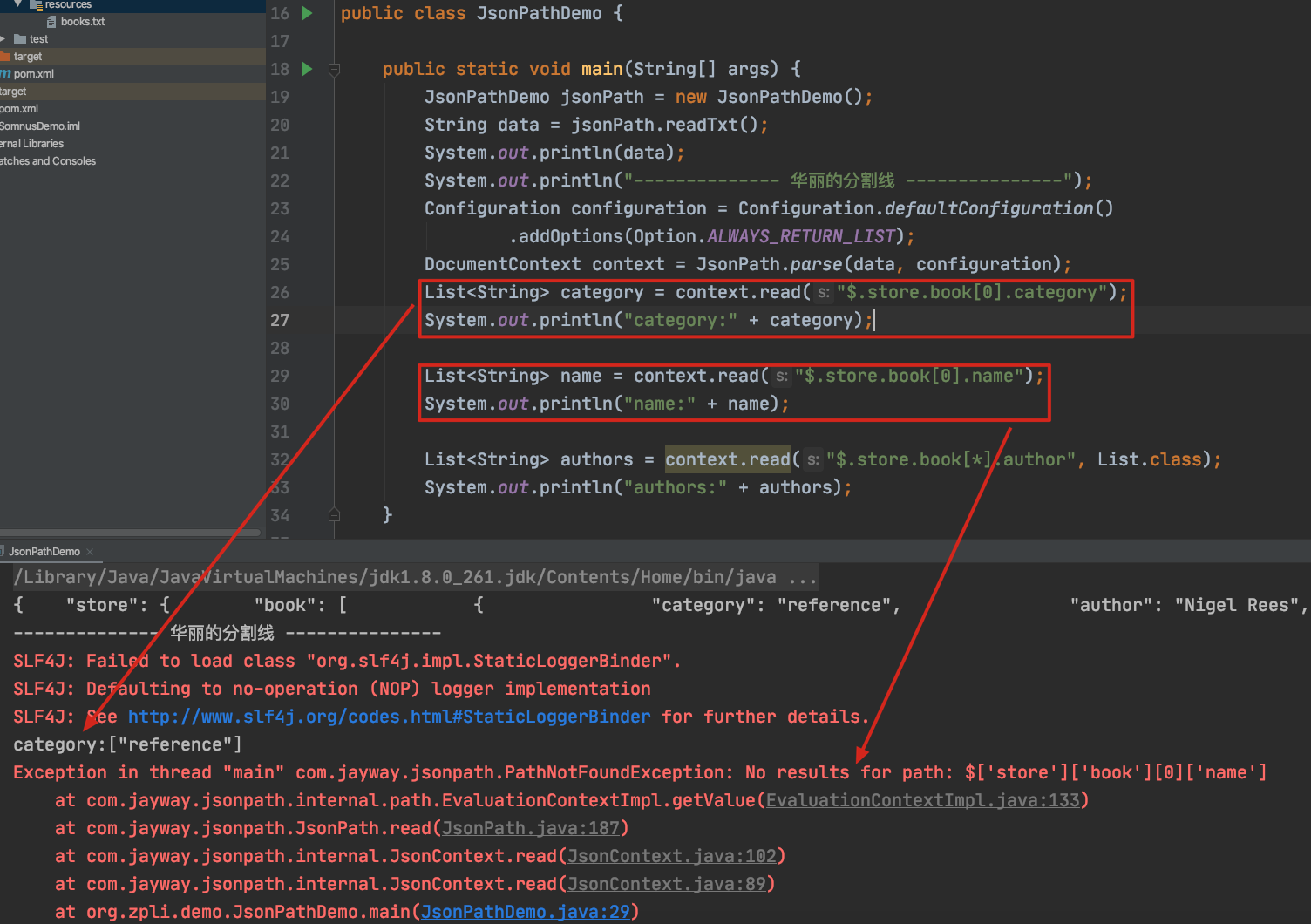The height and width of the screenshot is (924, 1311).
Task: Click the Maven m icon beside pom.xml
Action: tap(5, 74)
